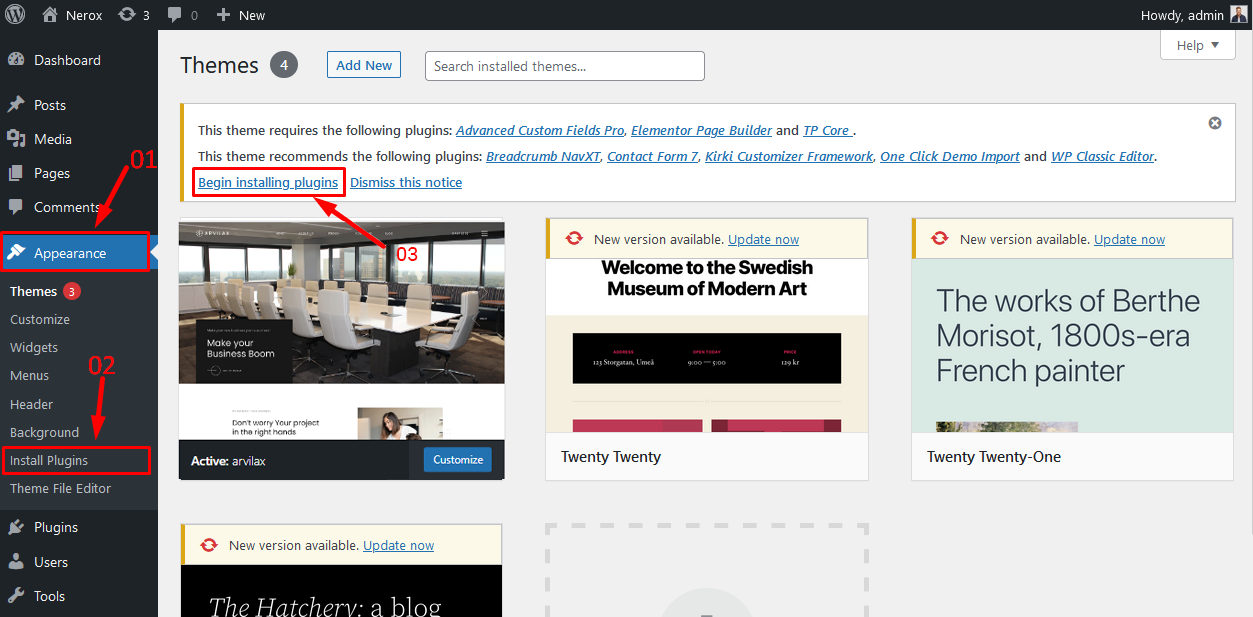Click Update now on Twenty Twenty-One
Image resolution: width=1253 pixels, height=617 pixels.
click(x=1130, y=239)
